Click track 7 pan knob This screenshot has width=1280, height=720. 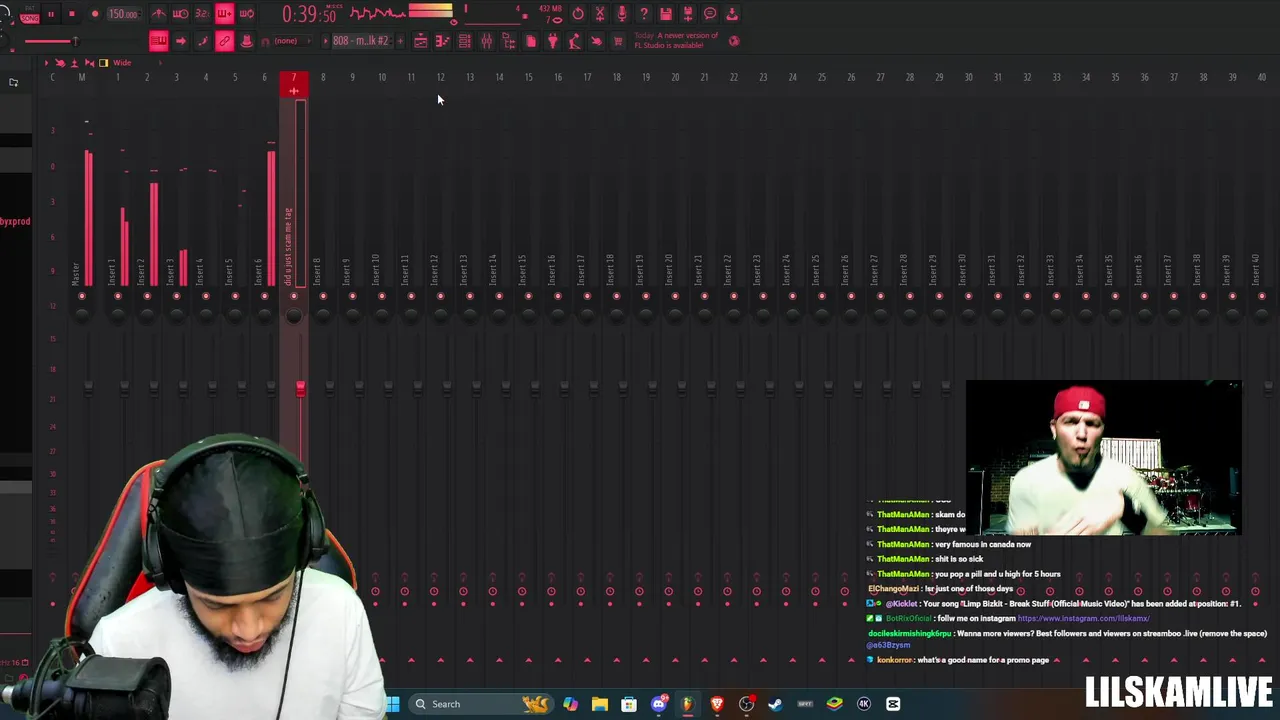click(x=293, y=316)
